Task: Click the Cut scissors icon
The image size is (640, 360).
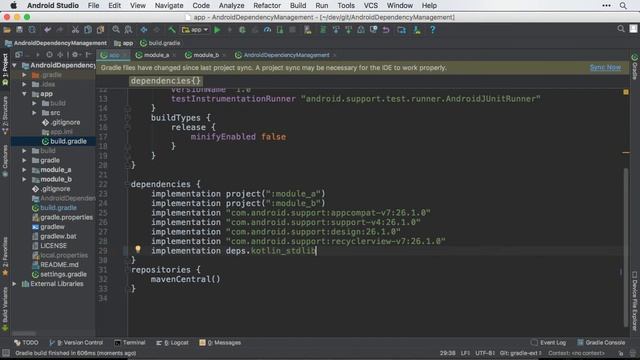Action: pos(75,30)
